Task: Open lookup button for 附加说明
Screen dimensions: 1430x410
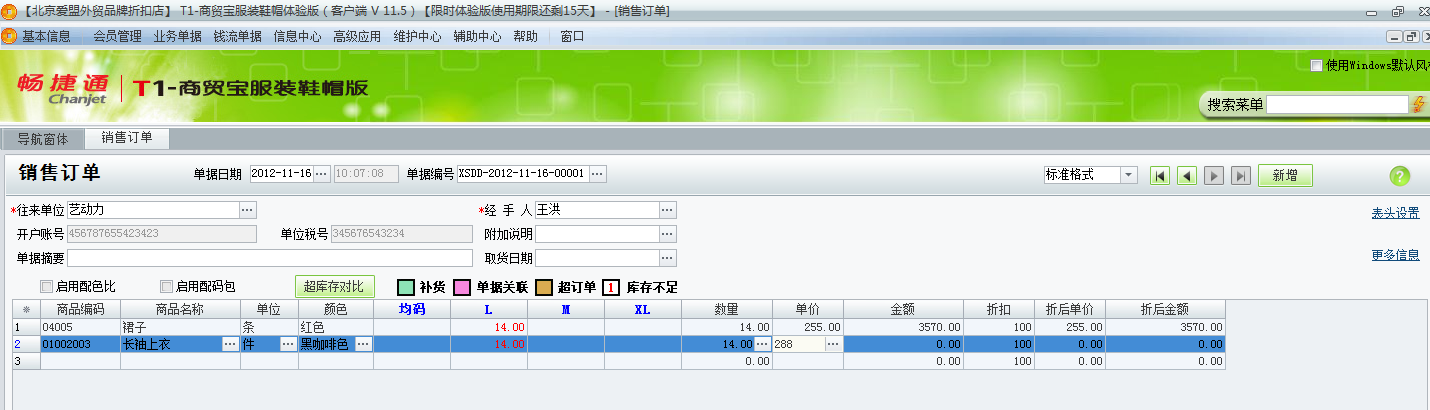Action: coord(668,234)
